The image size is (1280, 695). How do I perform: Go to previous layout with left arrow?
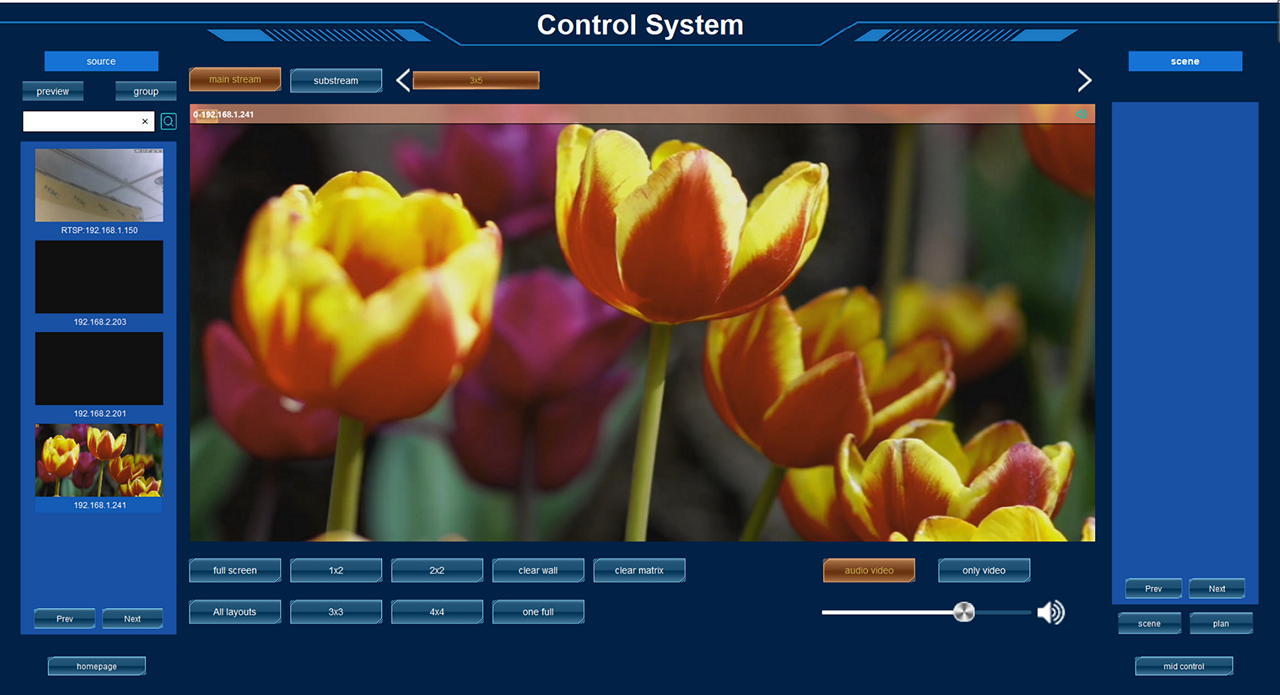click(x=403, y=80)
